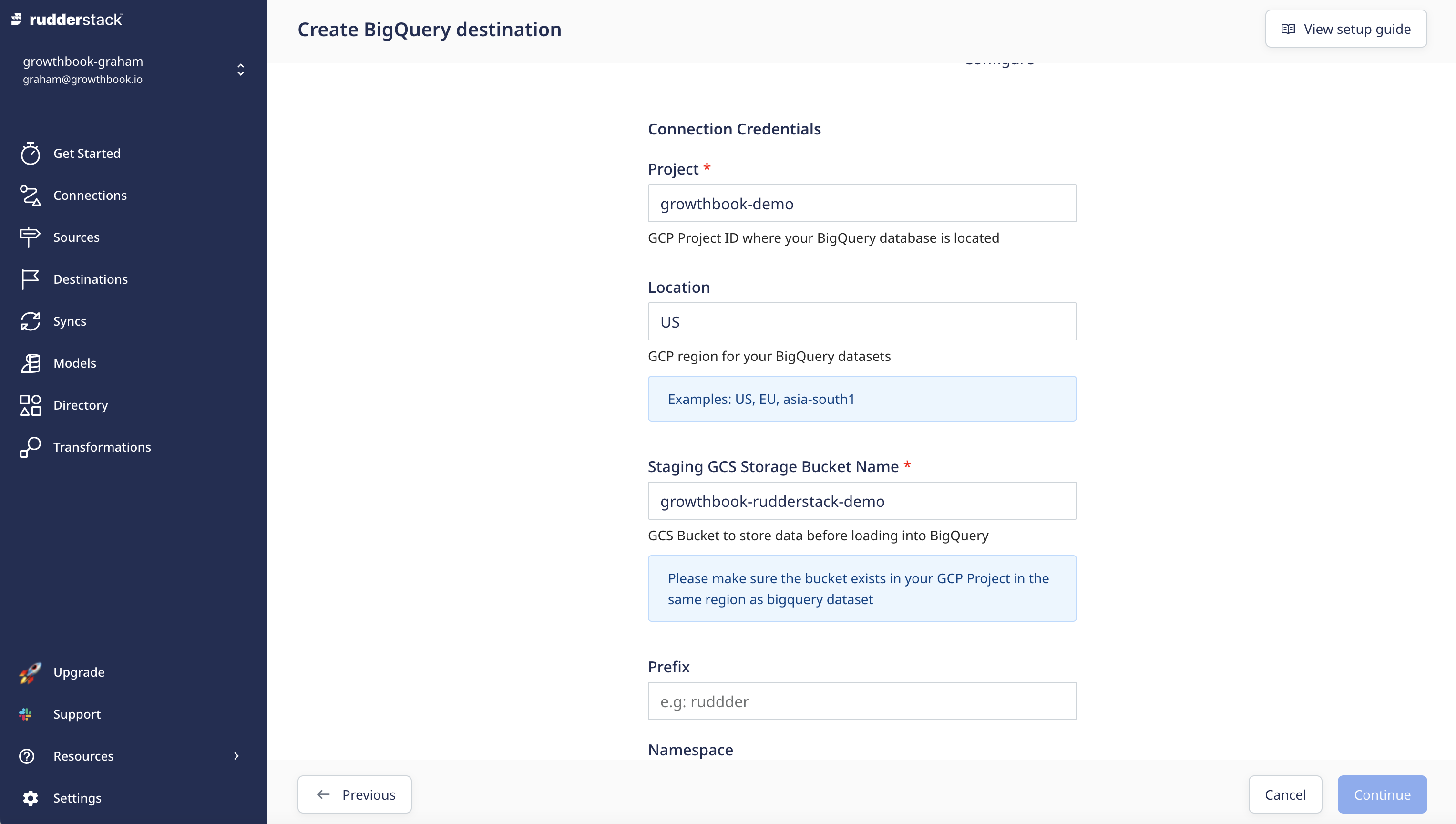Open the workspace switcher chevrons
The image size is (1456, 824).
tap(240, 70)
